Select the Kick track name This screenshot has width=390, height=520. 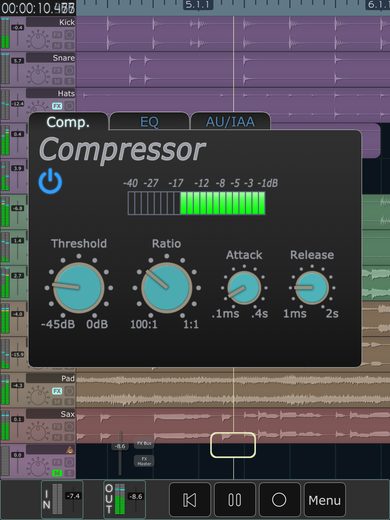click(51, 22)
